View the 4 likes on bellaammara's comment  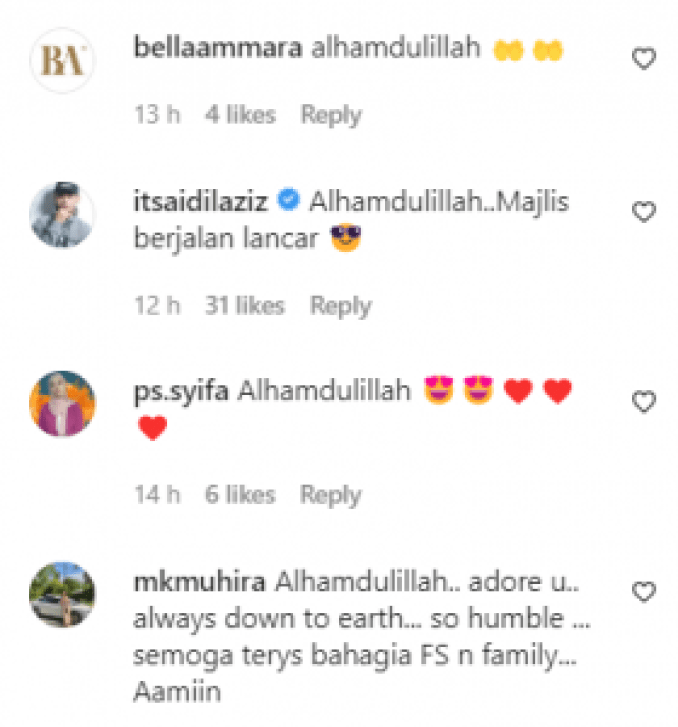point(241,115)
